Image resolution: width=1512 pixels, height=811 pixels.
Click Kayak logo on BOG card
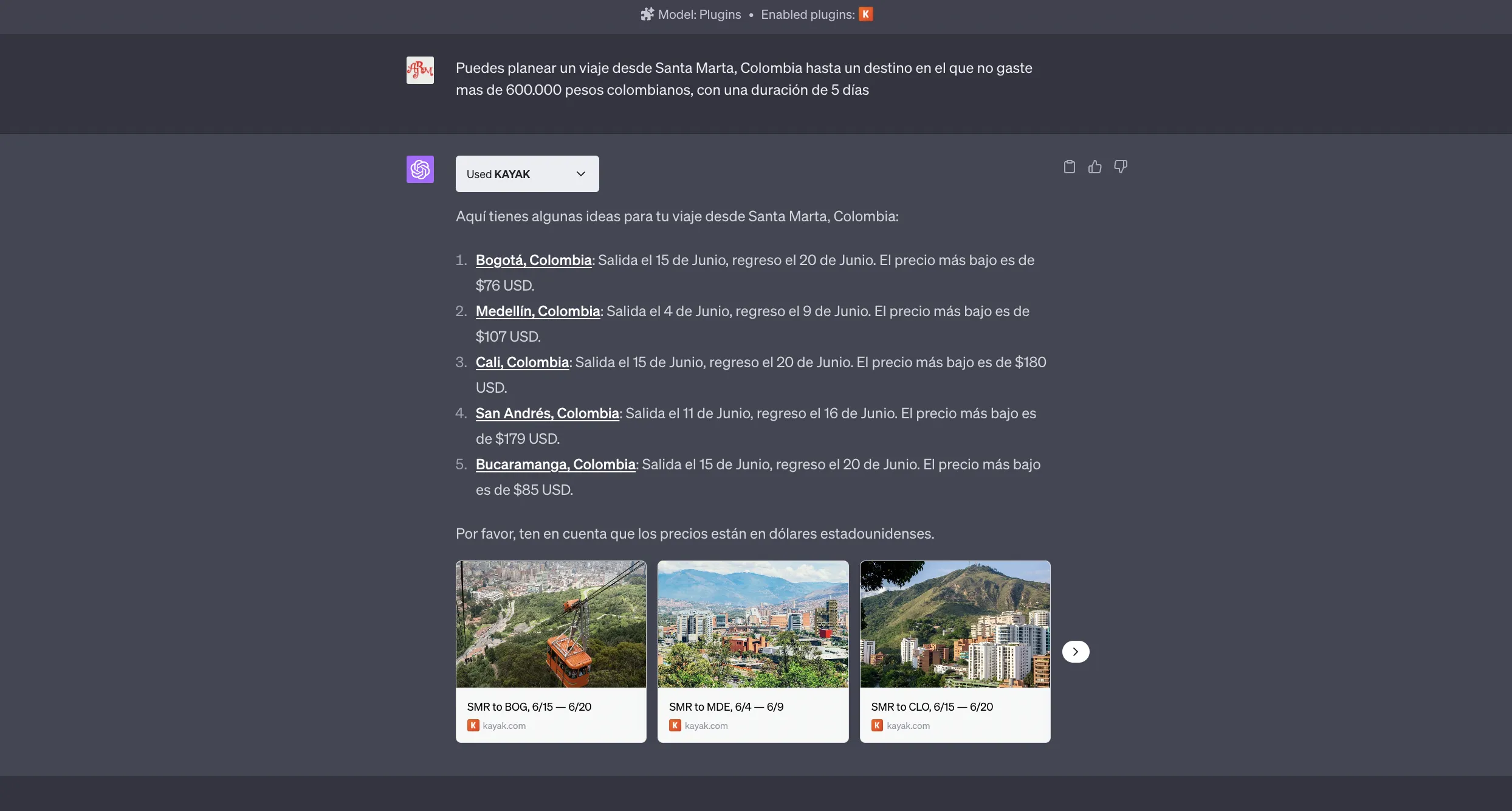click(473, 725)
